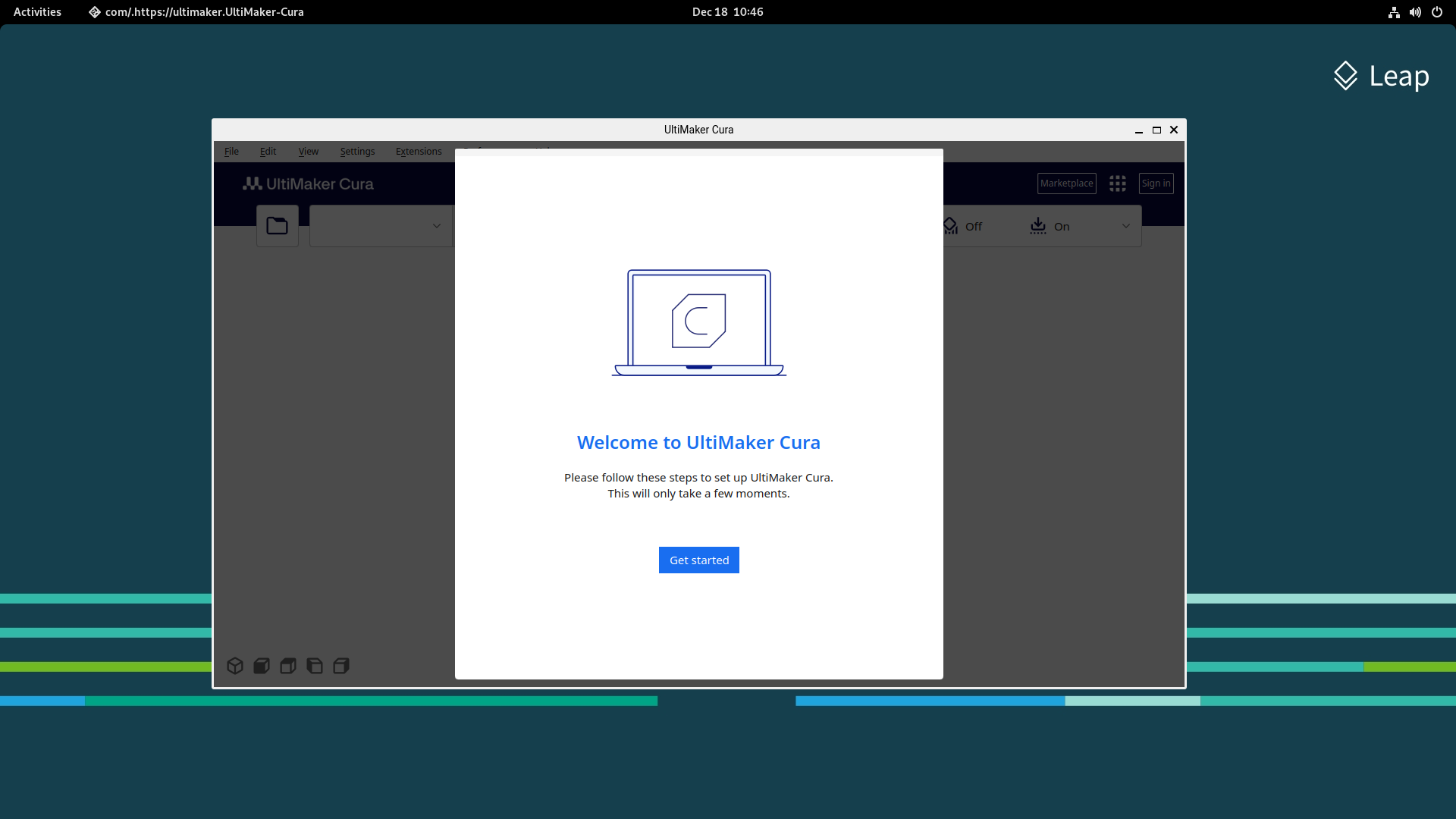1456x819 pixels.
Task: Switch to right side view cube icon
Action: click(341, 666)
